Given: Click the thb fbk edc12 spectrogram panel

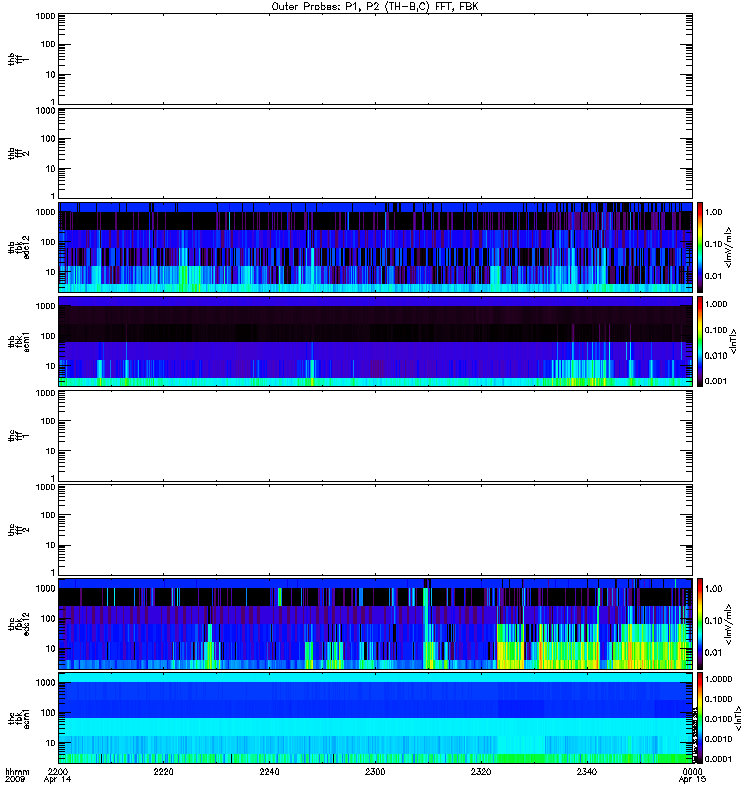Looking at the screenshot, I should pos(376,247).
